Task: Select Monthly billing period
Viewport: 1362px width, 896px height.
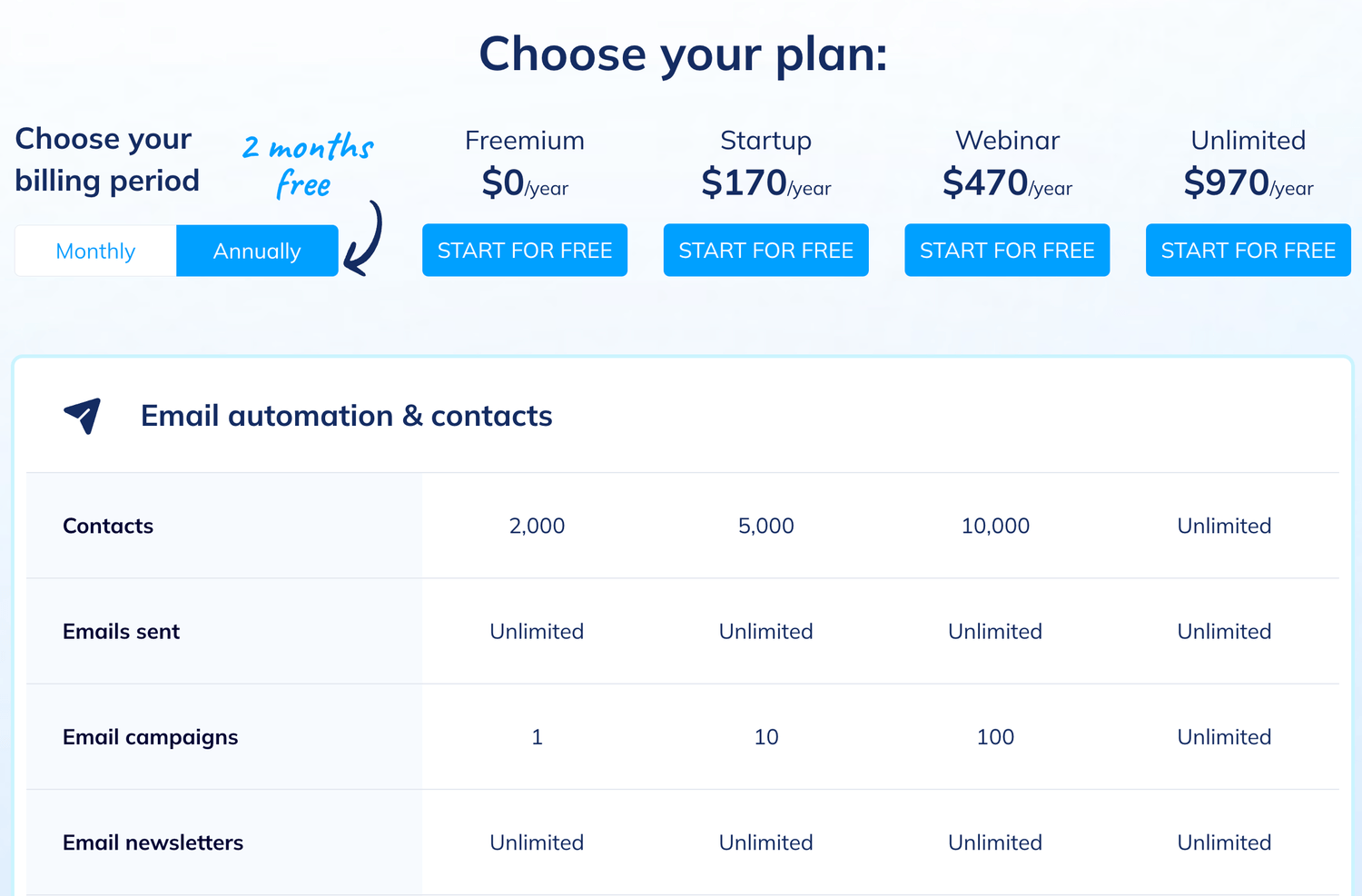Action: click(x=94, y=251)
